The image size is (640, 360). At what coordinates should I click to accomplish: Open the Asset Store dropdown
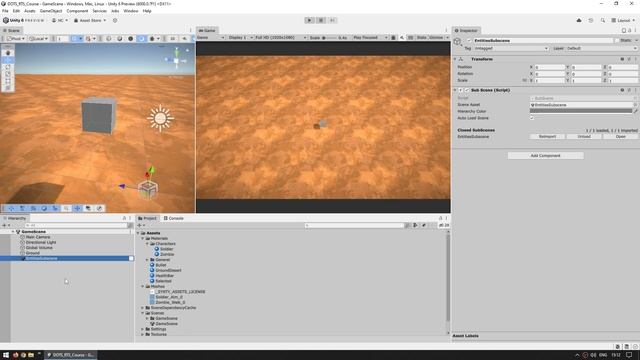(x=90, y=20)
